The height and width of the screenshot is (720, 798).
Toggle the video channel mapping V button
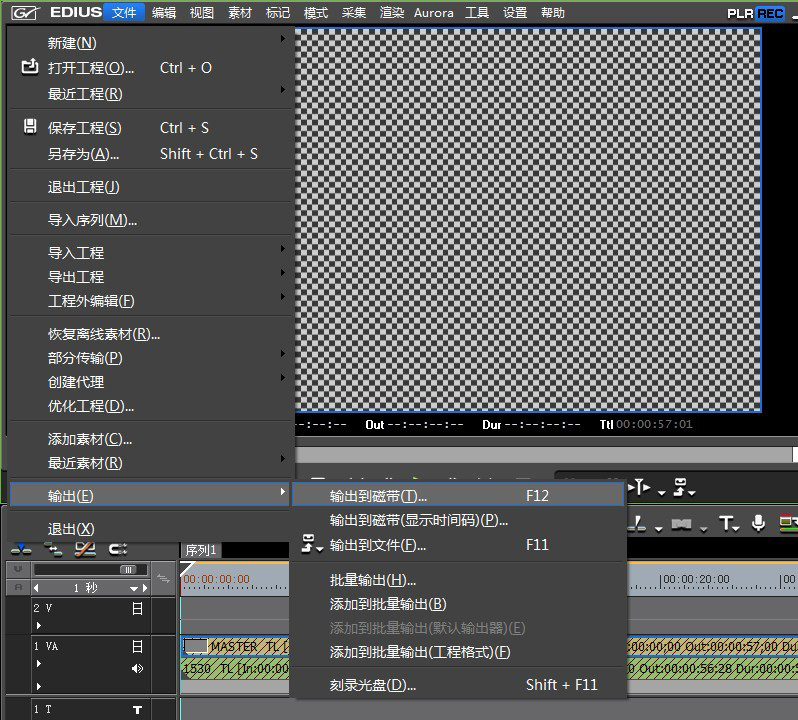[18, 569]
